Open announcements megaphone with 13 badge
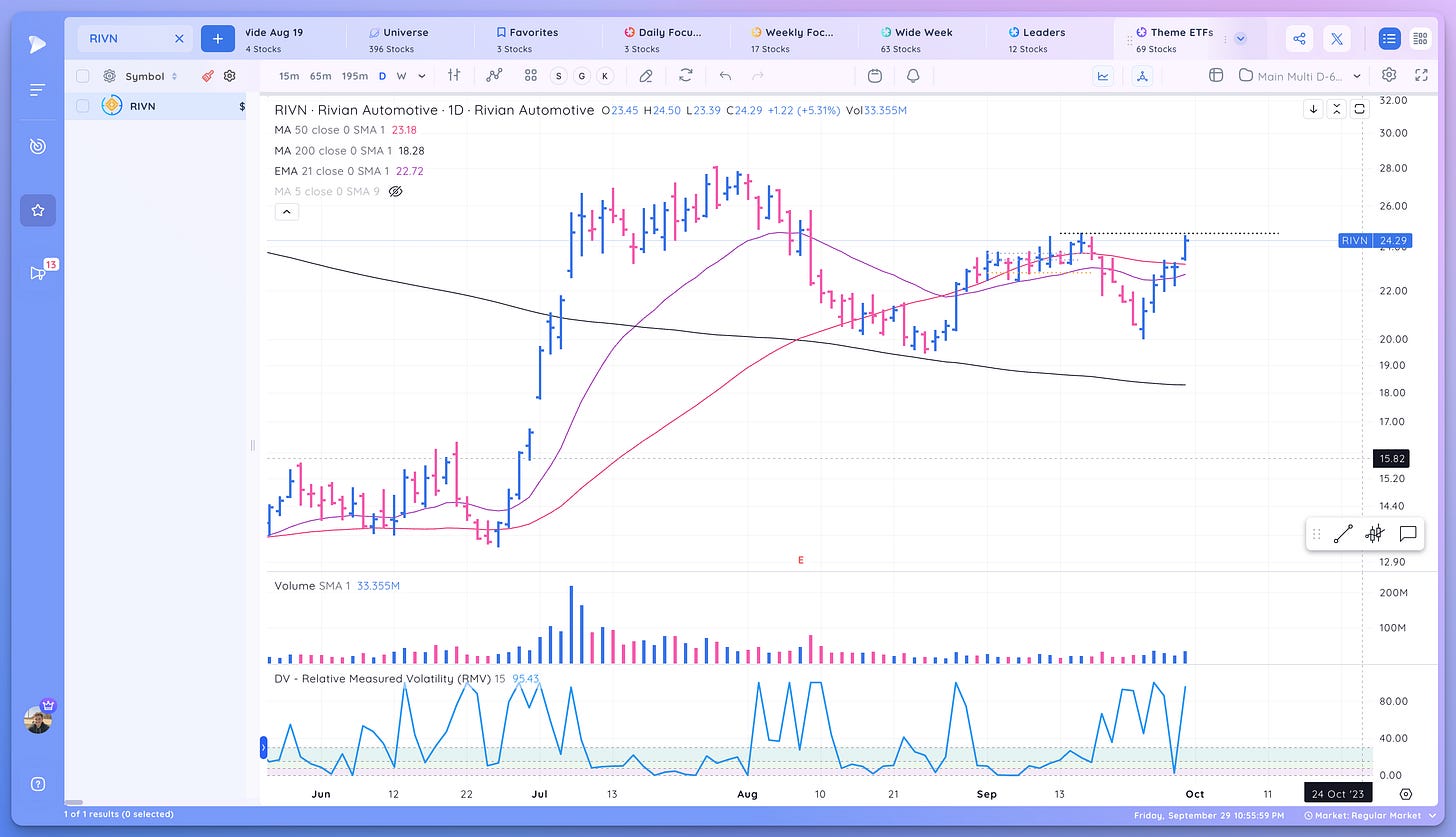 (x=37, y=273)
